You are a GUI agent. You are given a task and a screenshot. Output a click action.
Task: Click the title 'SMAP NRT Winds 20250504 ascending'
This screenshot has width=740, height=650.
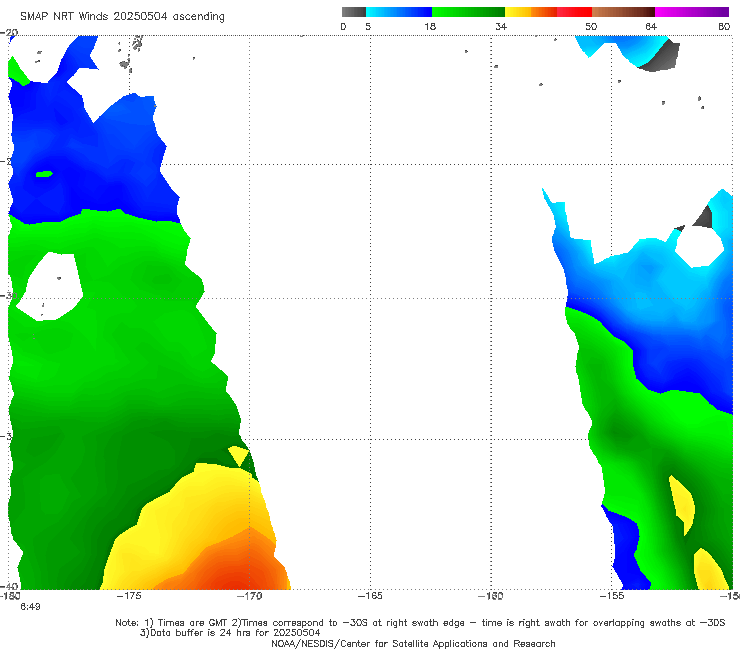click(x=122, y=17)
